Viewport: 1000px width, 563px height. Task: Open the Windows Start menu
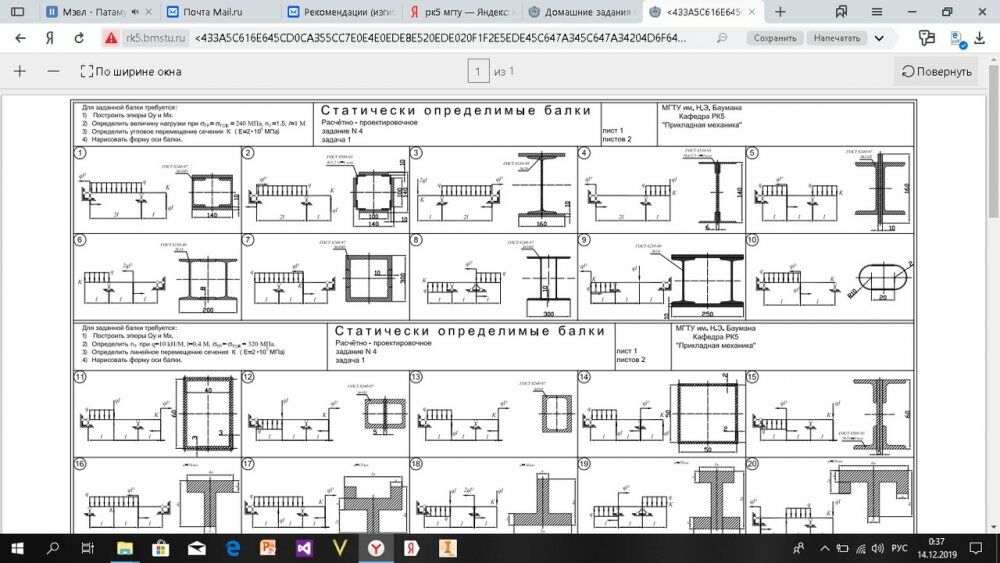point(17,548)
